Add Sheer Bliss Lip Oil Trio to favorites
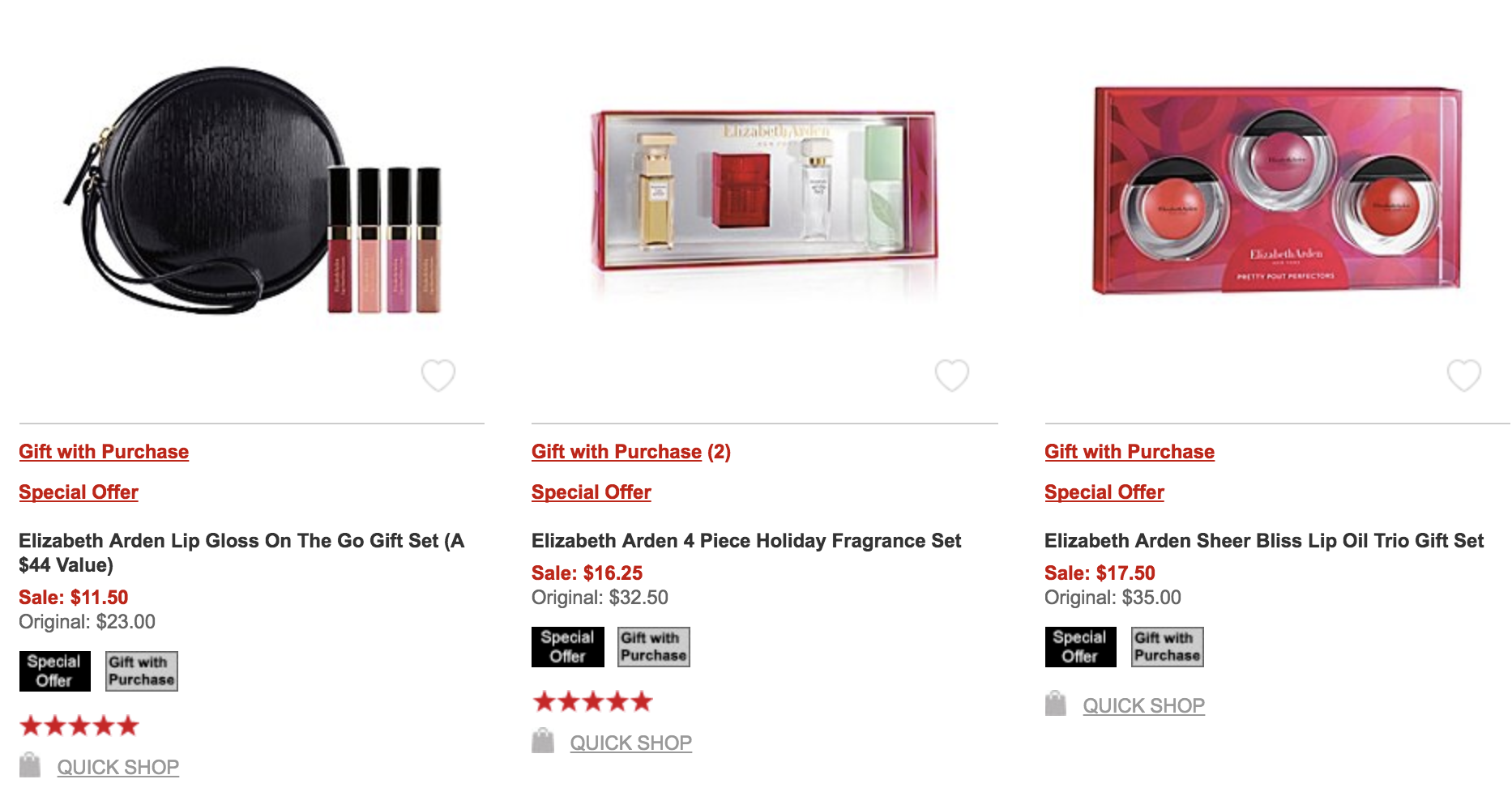 [1464, 375]
